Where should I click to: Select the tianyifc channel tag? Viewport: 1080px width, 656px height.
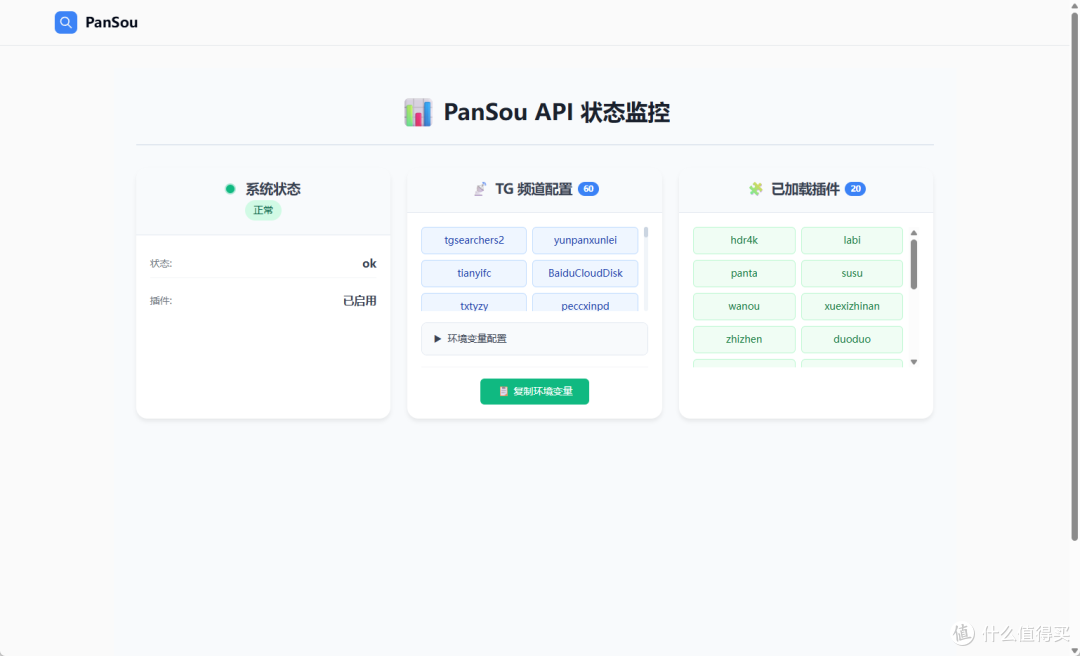tap(474, 274)
